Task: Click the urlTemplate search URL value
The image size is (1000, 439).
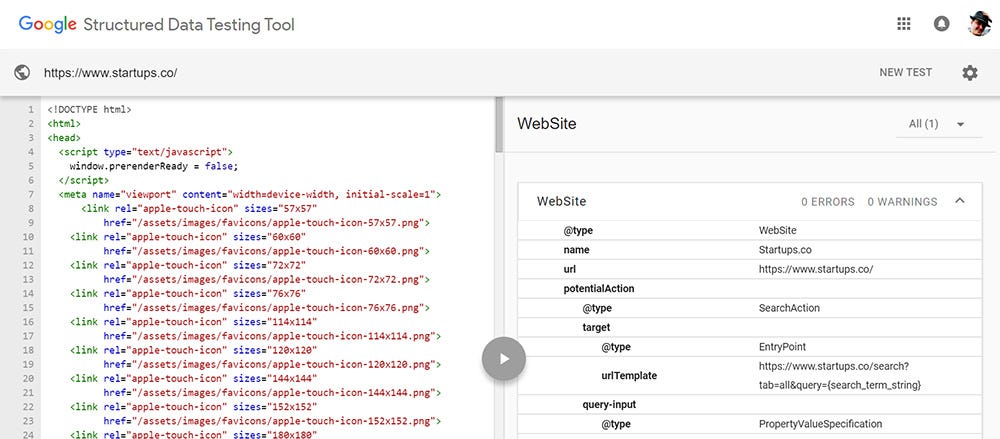Action: tap(840, 376)
